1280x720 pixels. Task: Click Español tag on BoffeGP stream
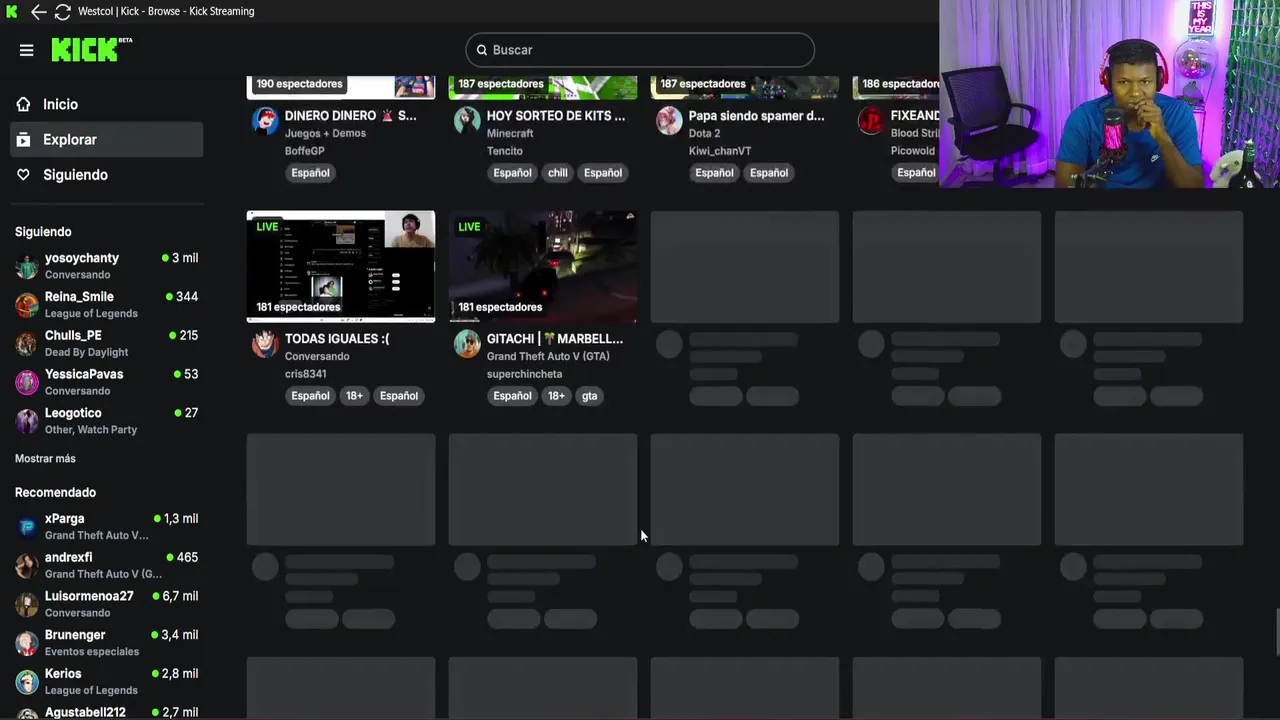(310, 173)
